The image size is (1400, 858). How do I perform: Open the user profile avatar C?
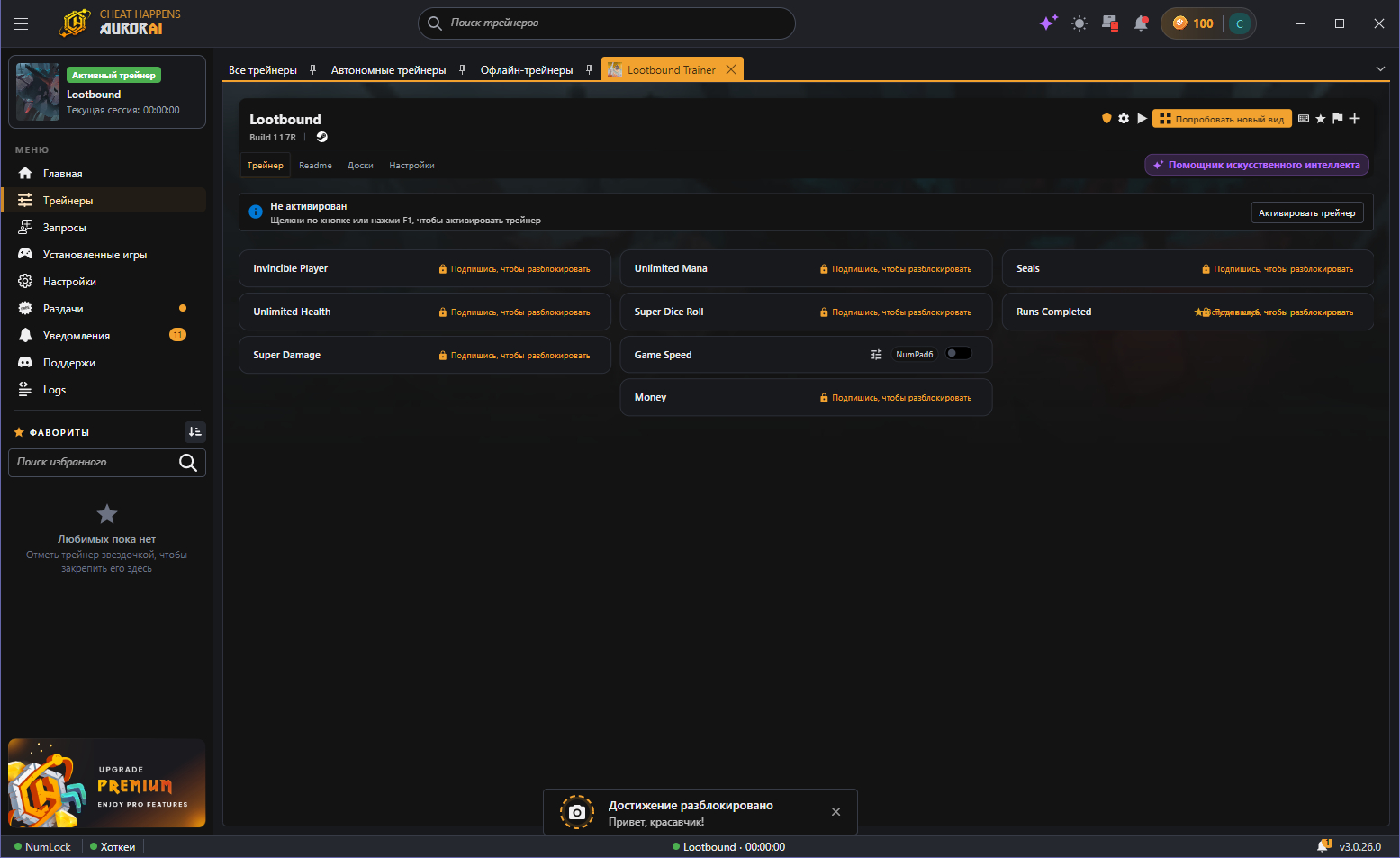click(1240, 23)
